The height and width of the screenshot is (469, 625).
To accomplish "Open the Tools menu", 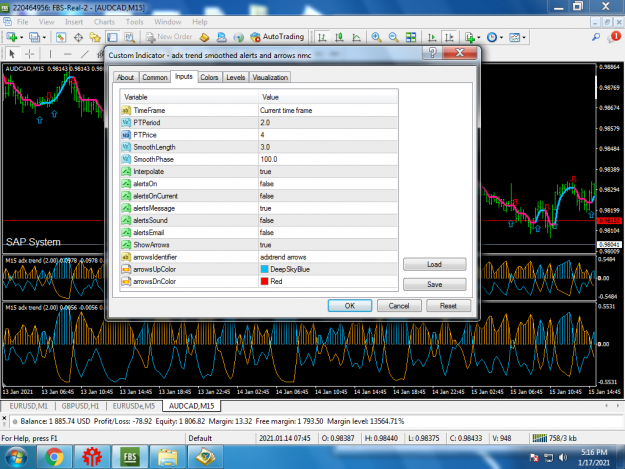I will click(x=134, y=22).
